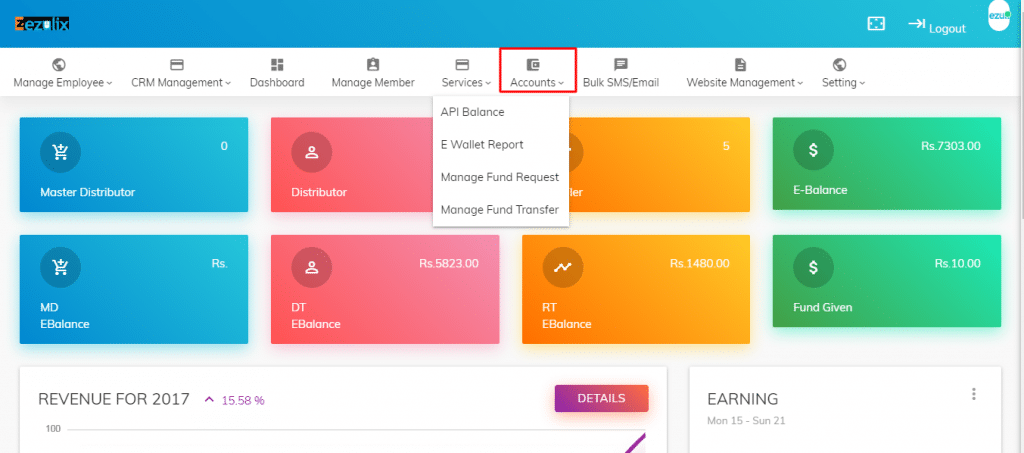This screenshot has height=453, width=1024.
Task: Click the Distributor person icon
Action: [x=311, y=152]
